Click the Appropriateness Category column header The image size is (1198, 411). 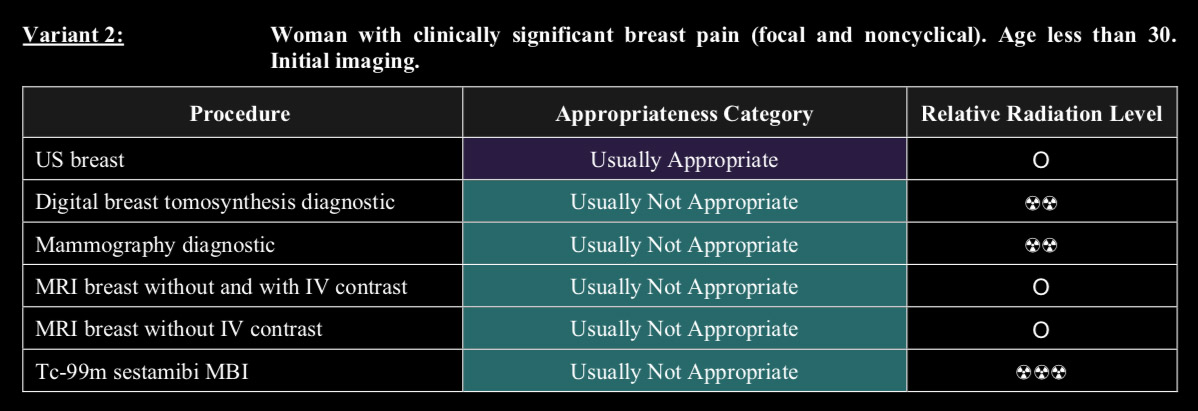pyautogui.click(x=685, y=113)
